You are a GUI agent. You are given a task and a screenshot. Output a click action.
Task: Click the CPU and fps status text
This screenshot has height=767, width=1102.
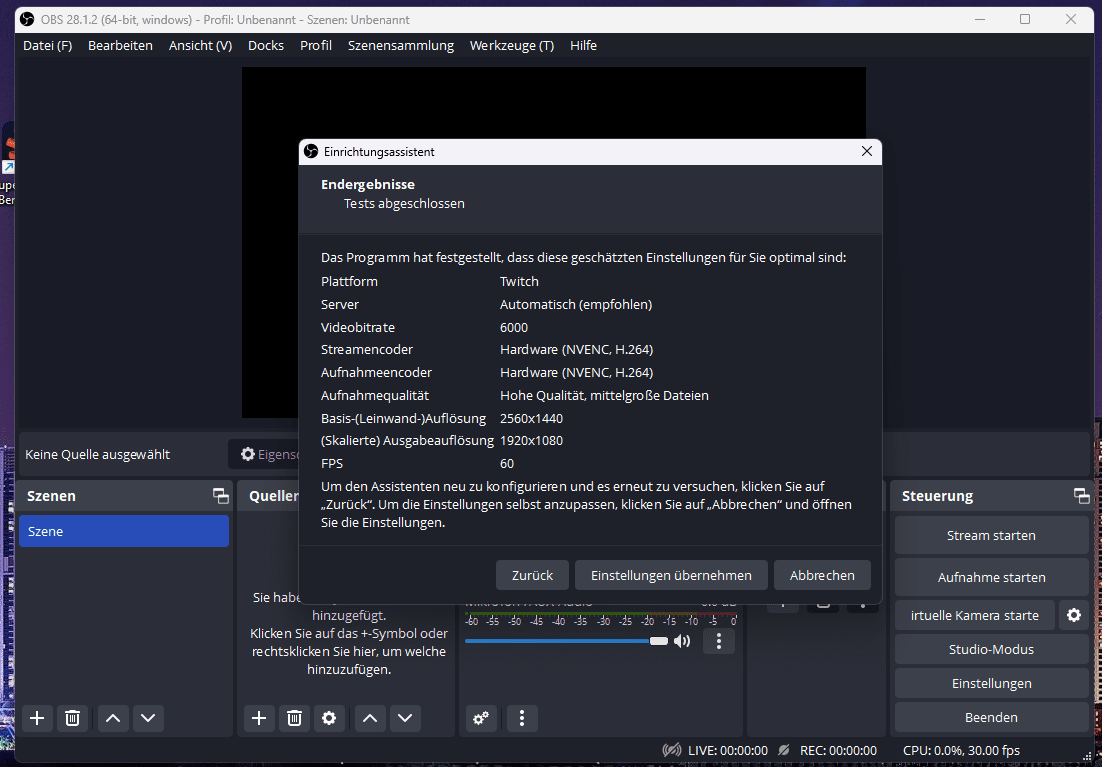[x=961, y=750]
